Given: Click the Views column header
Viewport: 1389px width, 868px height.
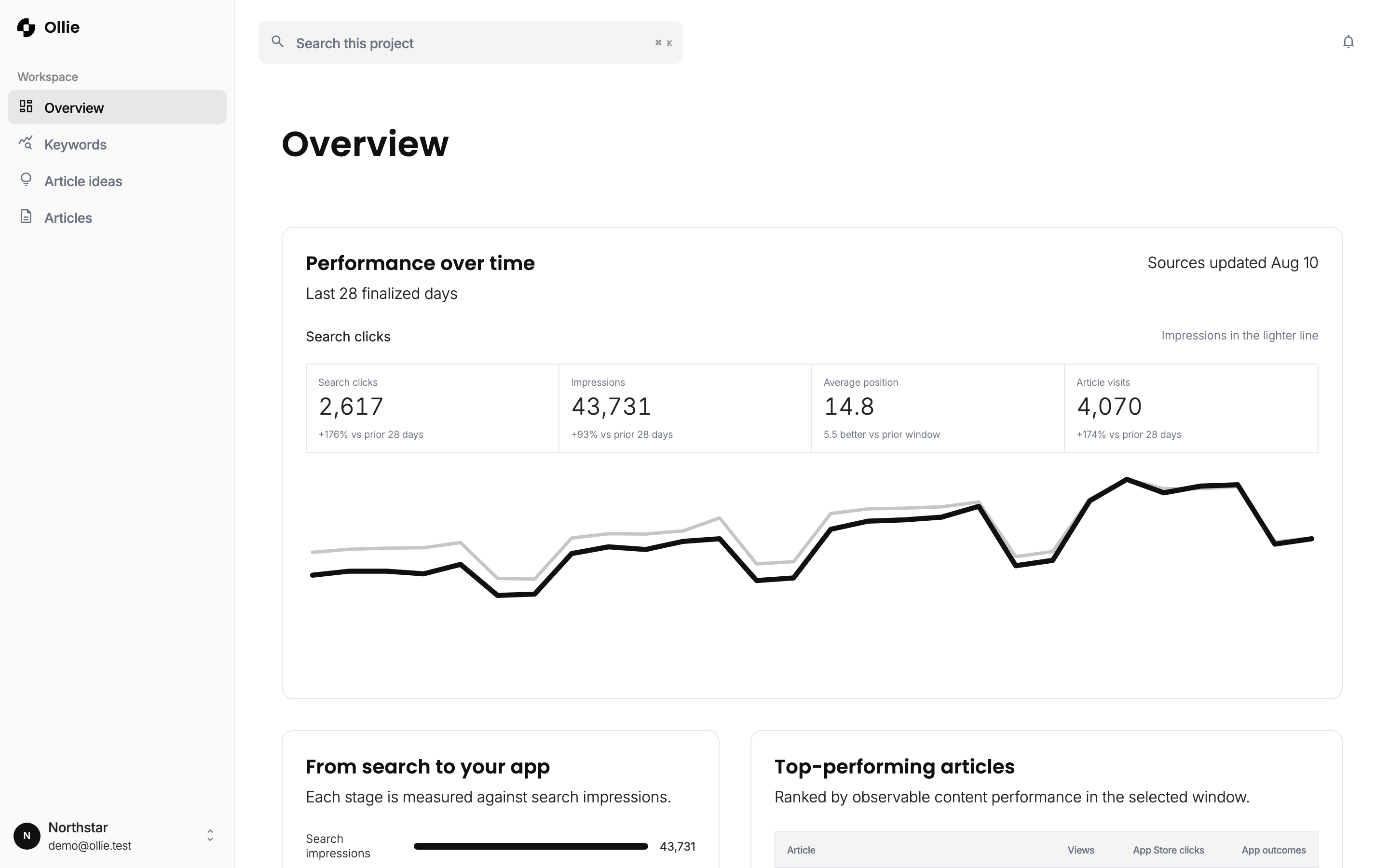Looking at the screenshot, I should 1081,850.
